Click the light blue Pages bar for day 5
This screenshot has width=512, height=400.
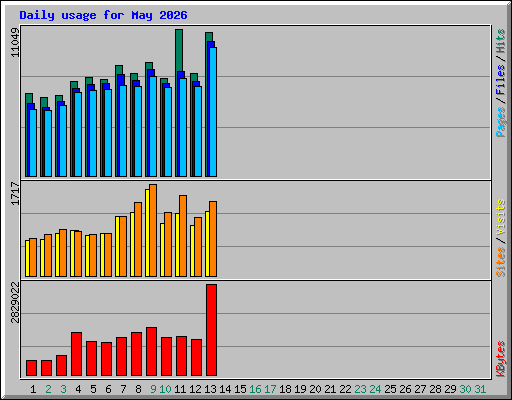[93, 133]
